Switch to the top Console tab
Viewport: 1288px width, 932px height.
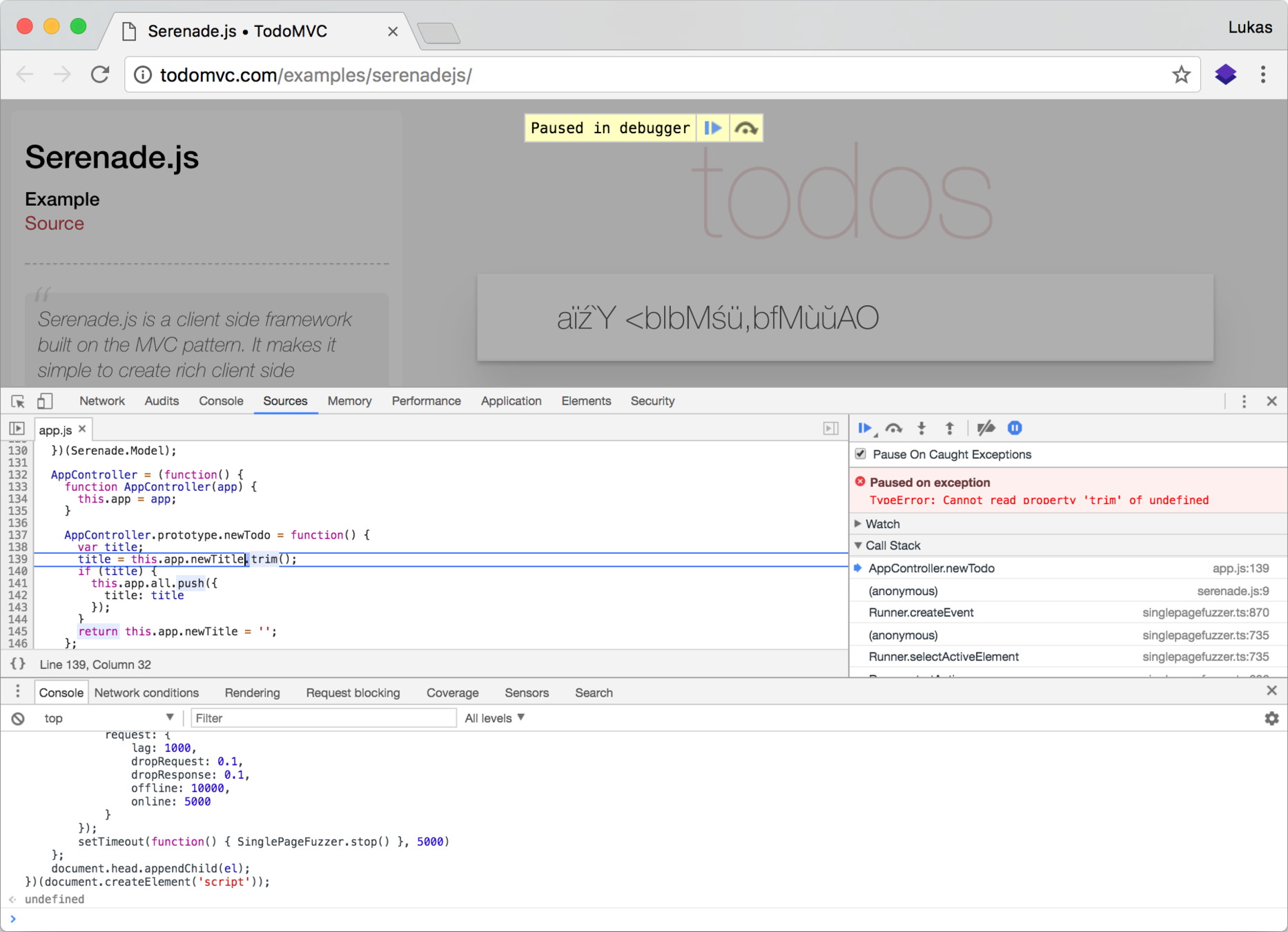click(221, 401)
